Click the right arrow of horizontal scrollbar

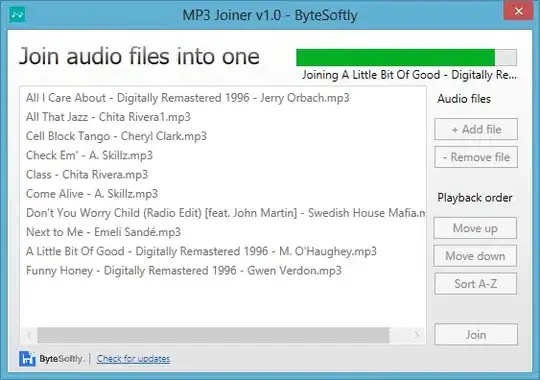click(x=417, y=335)
